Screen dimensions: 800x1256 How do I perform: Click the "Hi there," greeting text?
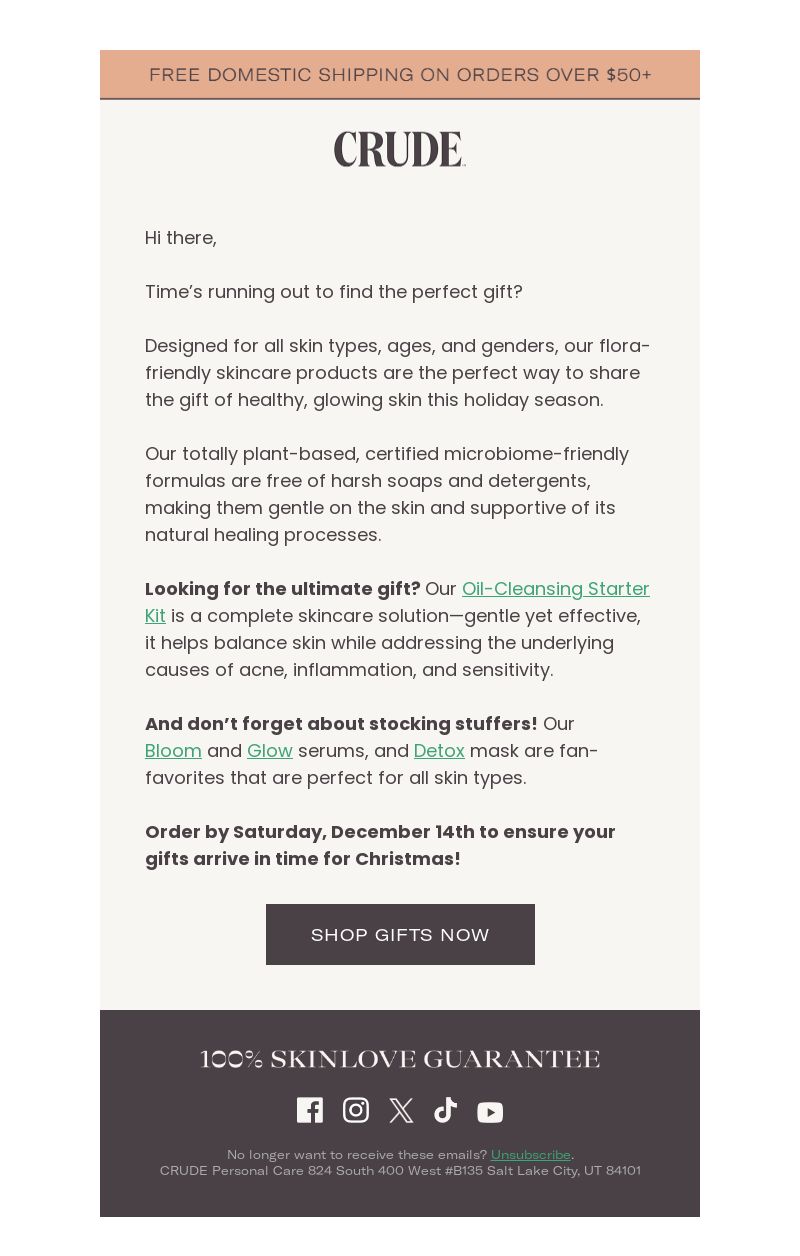click(181, 238)
